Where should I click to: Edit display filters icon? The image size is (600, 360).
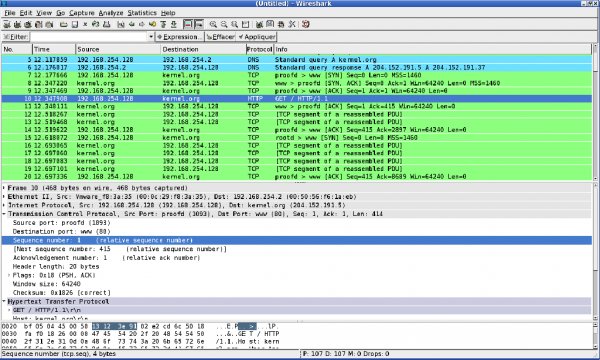[x=270, y=24]
